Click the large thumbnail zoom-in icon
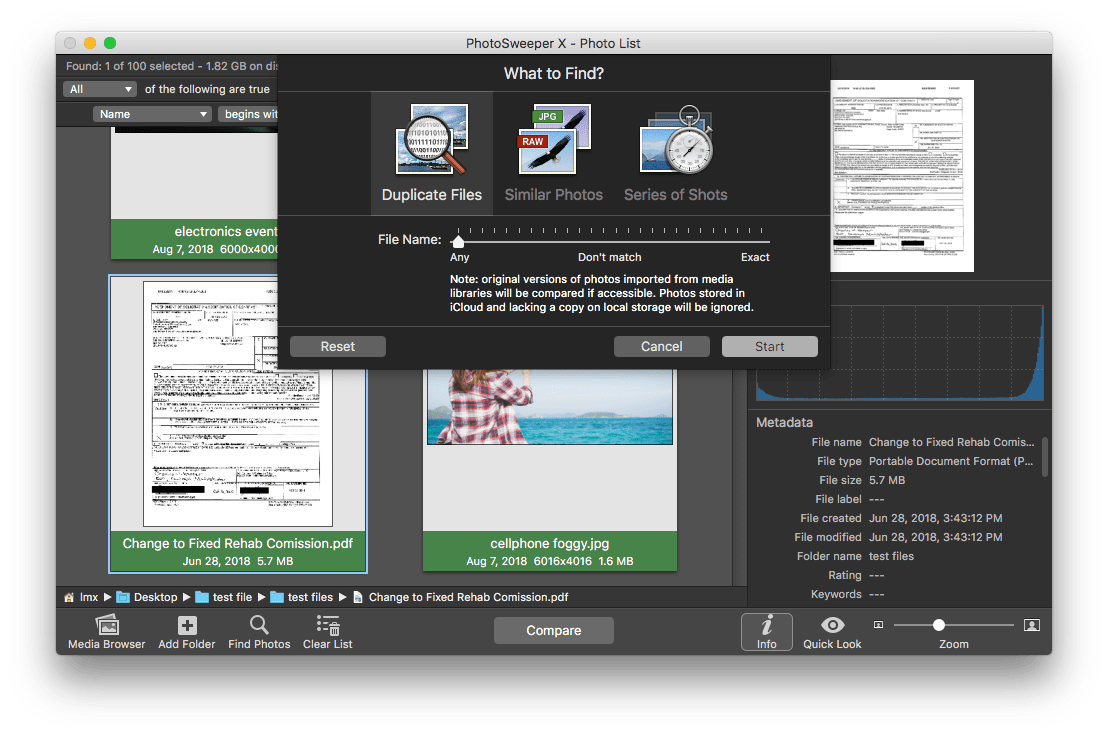1108x735 pixels. 1032,625
